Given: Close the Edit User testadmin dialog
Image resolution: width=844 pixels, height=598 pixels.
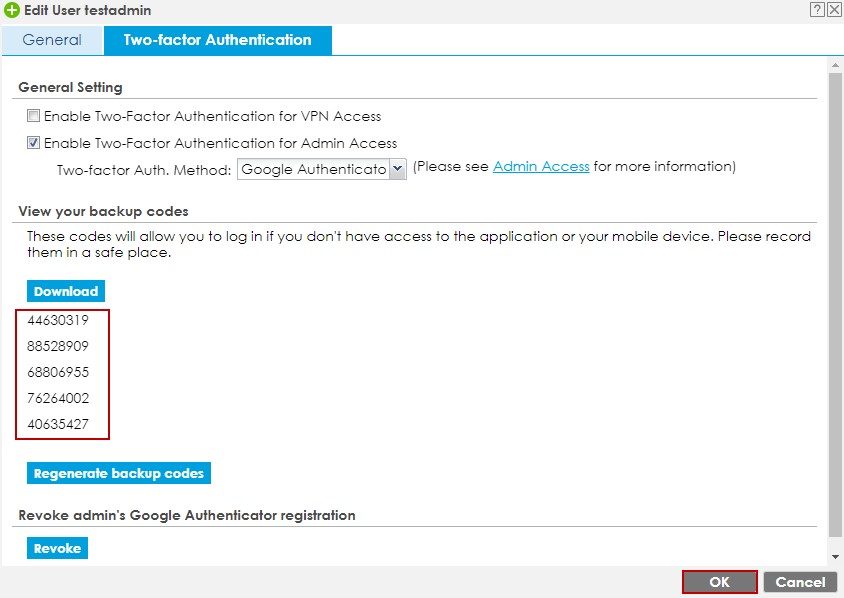Looking at the screenshot, I should pos(834,9).
